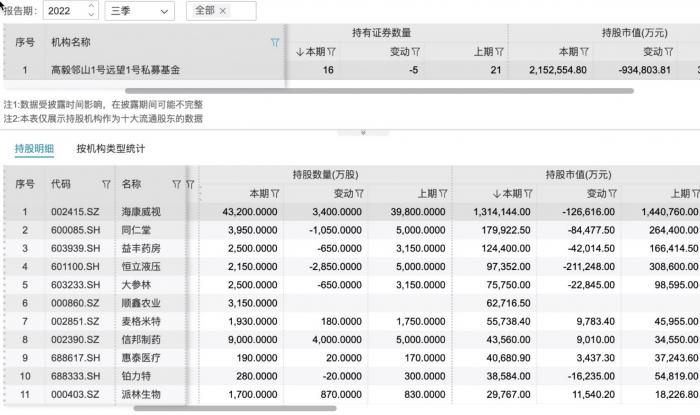Select 信邦制药 stock row
Screen dimensions: 700x415
351,340
